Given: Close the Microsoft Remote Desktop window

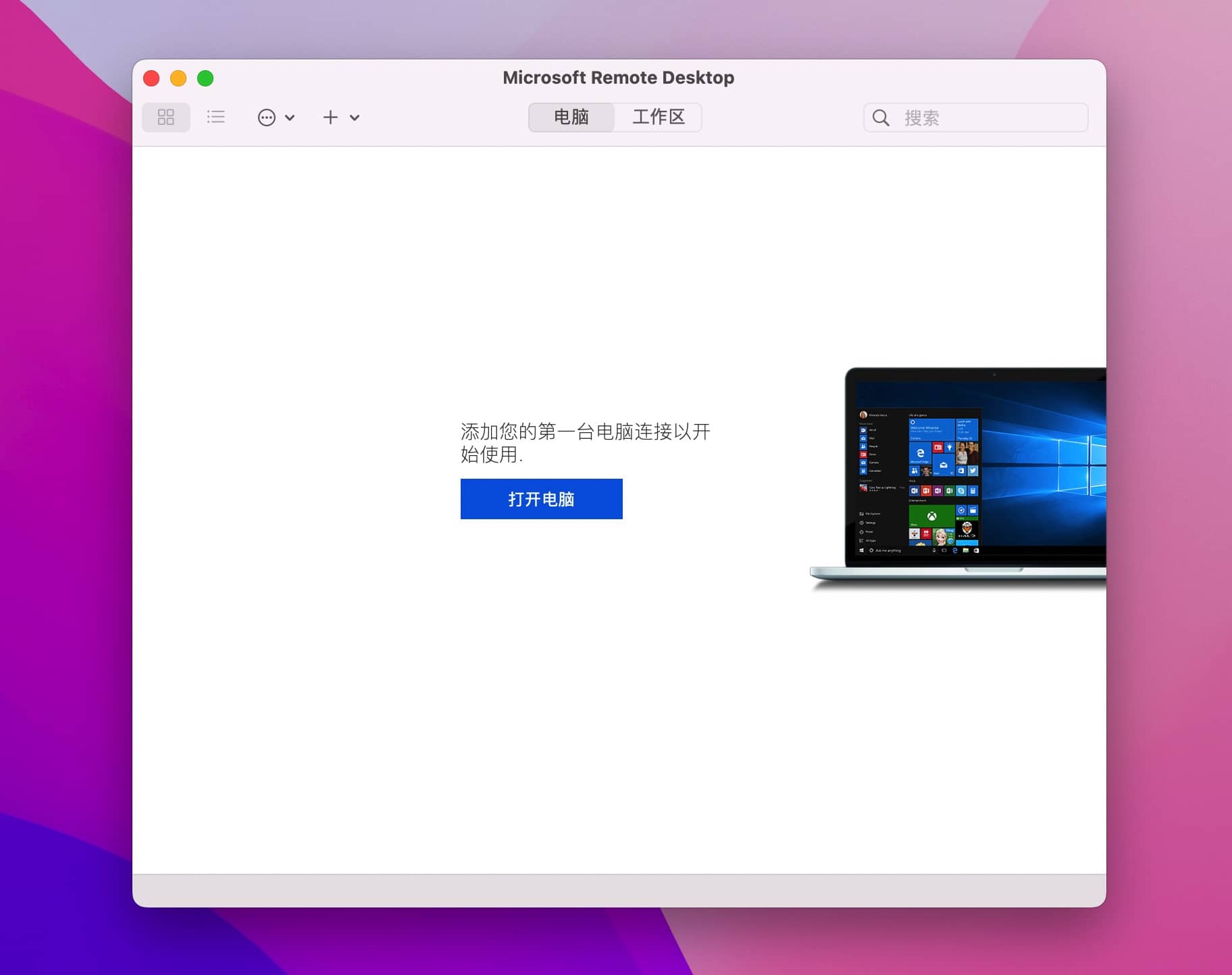Looking at the screenshot, I should (x=151, y=78).
